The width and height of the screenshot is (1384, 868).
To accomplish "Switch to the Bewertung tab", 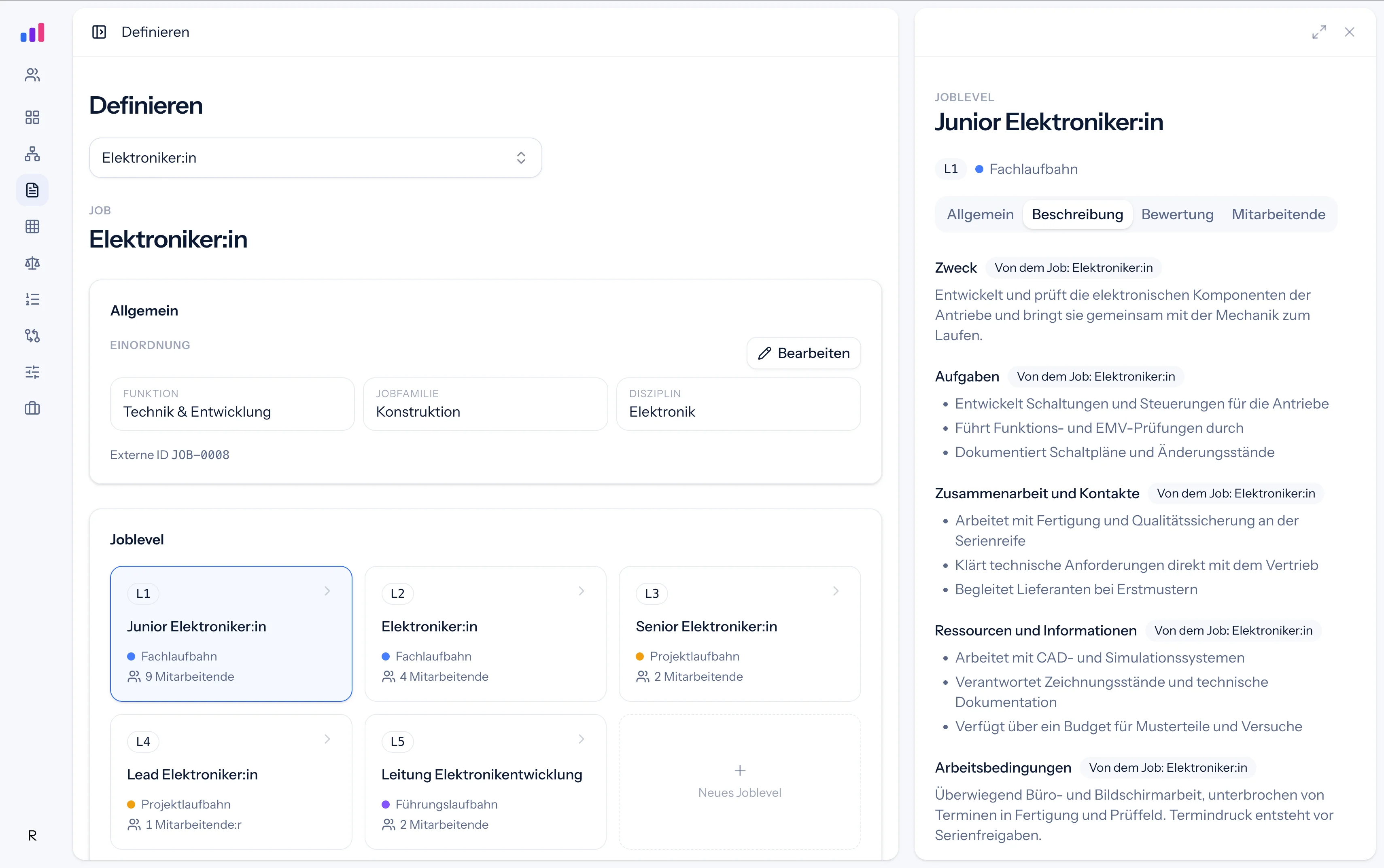I will [1177, 215].
